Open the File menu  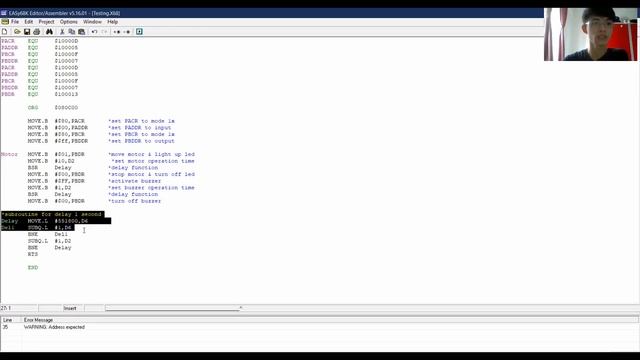point(15,22)
